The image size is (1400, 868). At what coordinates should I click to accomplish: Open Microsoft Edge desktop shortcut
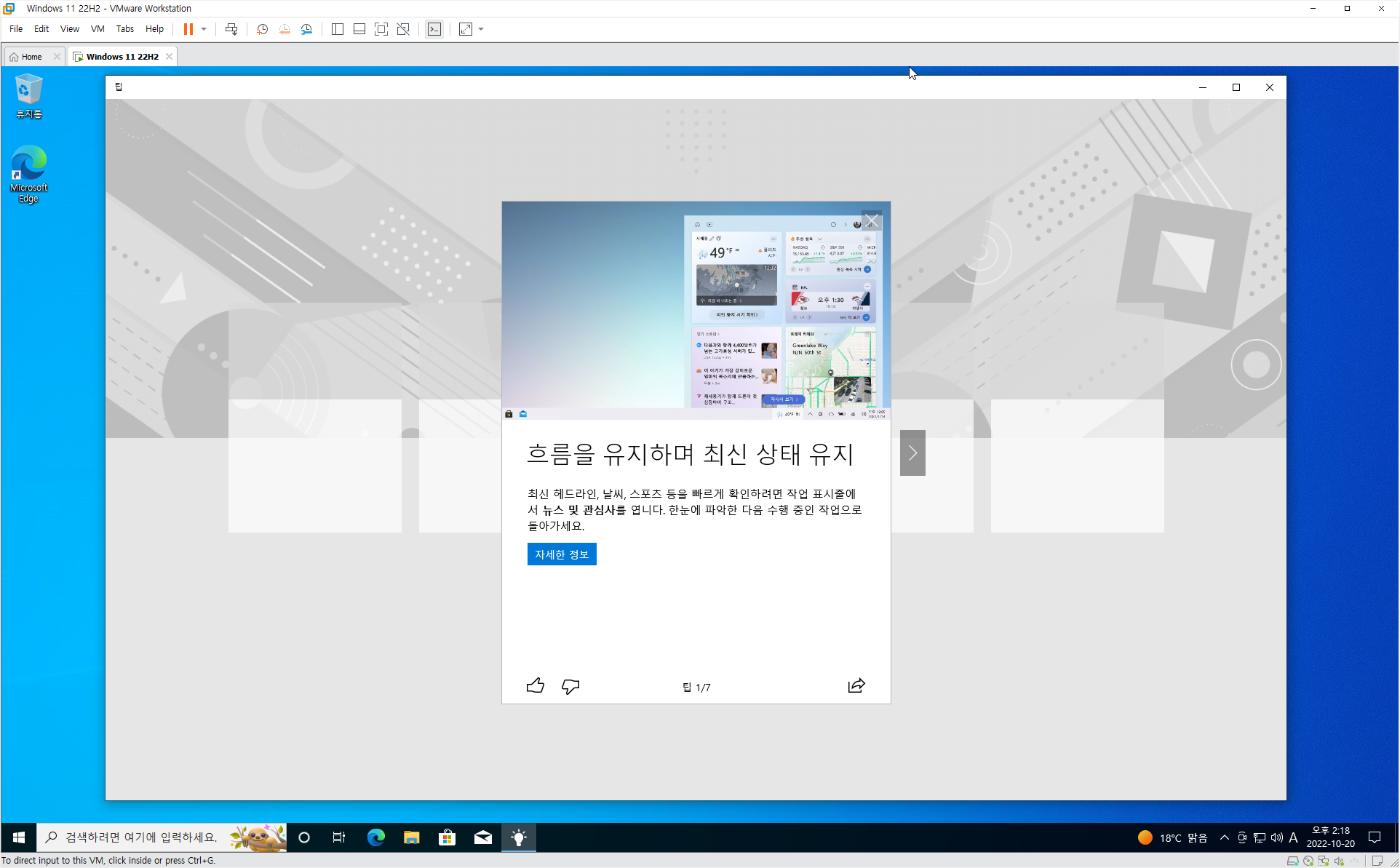(x=28, y=175)
